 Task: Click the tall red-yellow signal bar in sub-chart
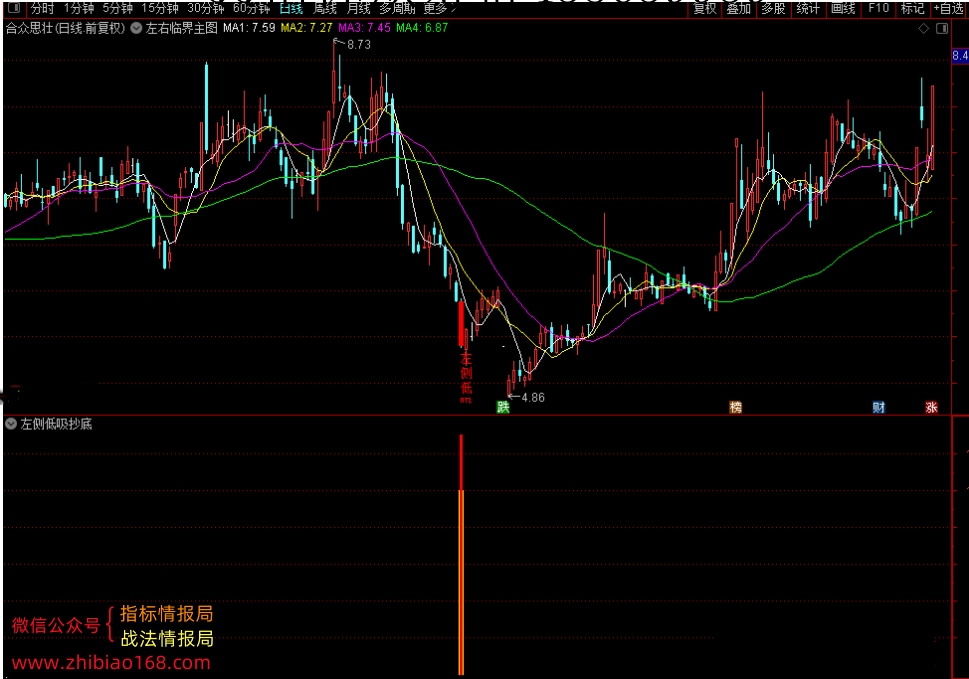click(461, 554)
